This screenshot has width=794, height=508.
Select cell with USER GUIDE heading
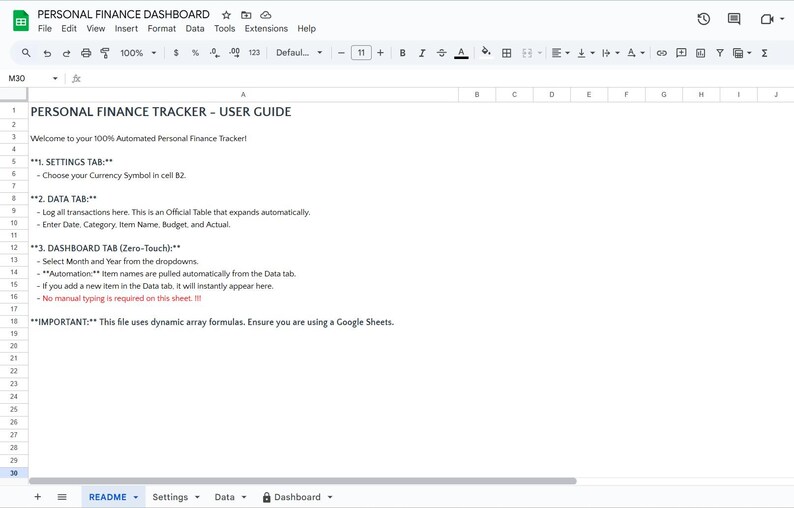pyautogui.click(x=243, y=112)
